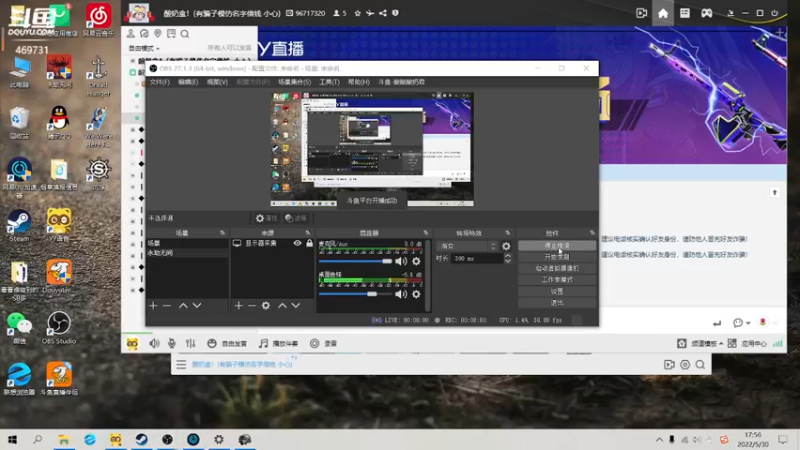Screen dimensions: 800x450
Task: Remove the selected source with minus icon
Action: [x=252, y=306]
